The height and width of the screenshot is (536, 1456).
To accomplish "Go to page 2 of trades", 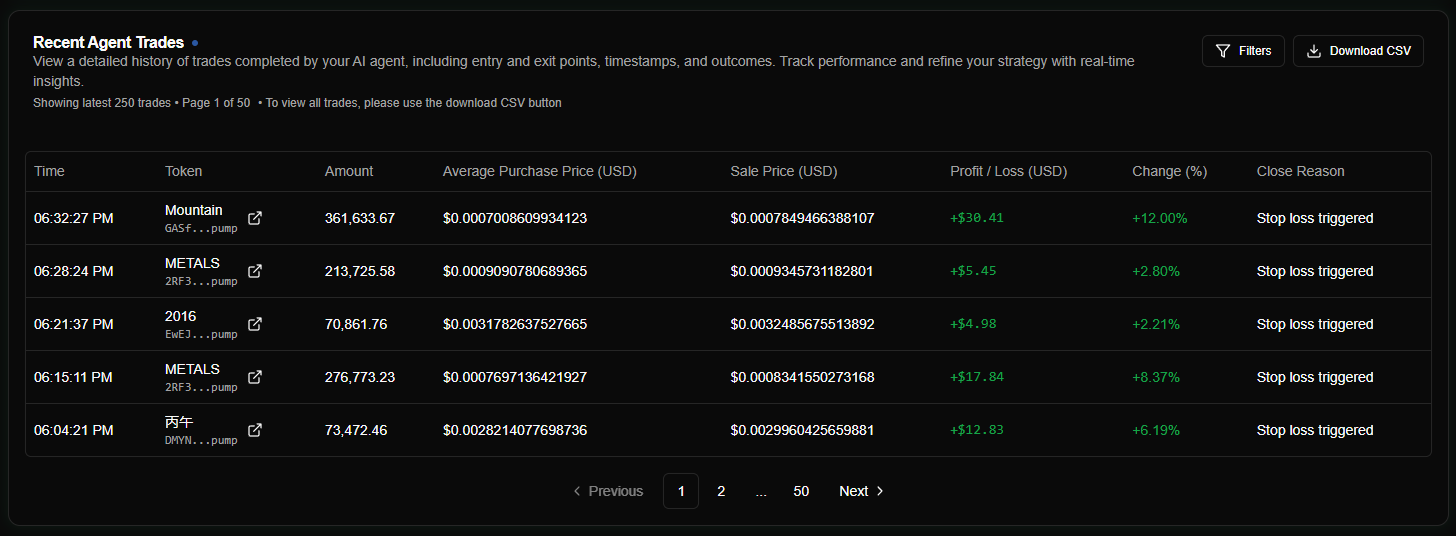I will [721, 491].
